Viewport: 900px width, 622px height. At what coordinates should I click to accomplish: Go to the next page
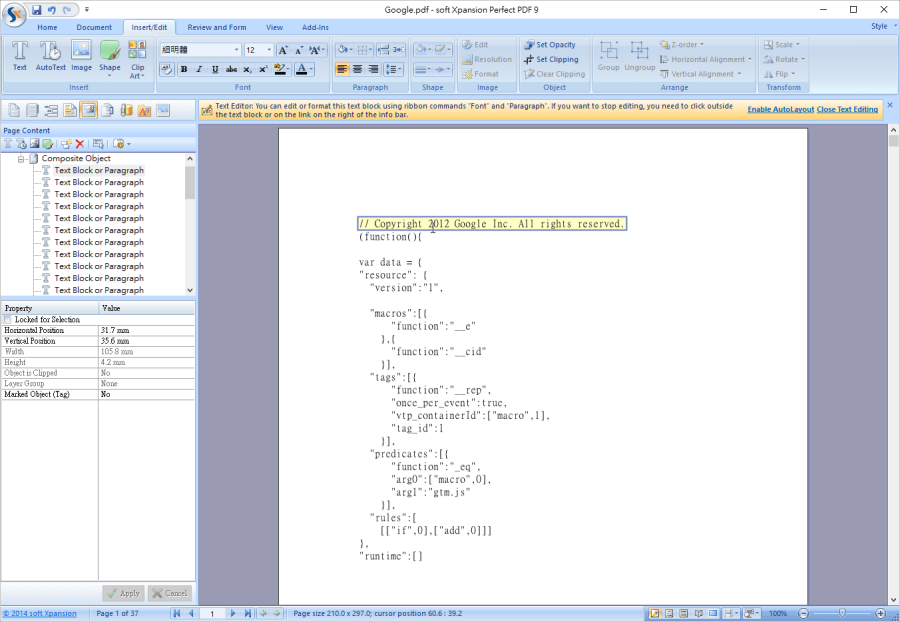[x=233, y=613]
